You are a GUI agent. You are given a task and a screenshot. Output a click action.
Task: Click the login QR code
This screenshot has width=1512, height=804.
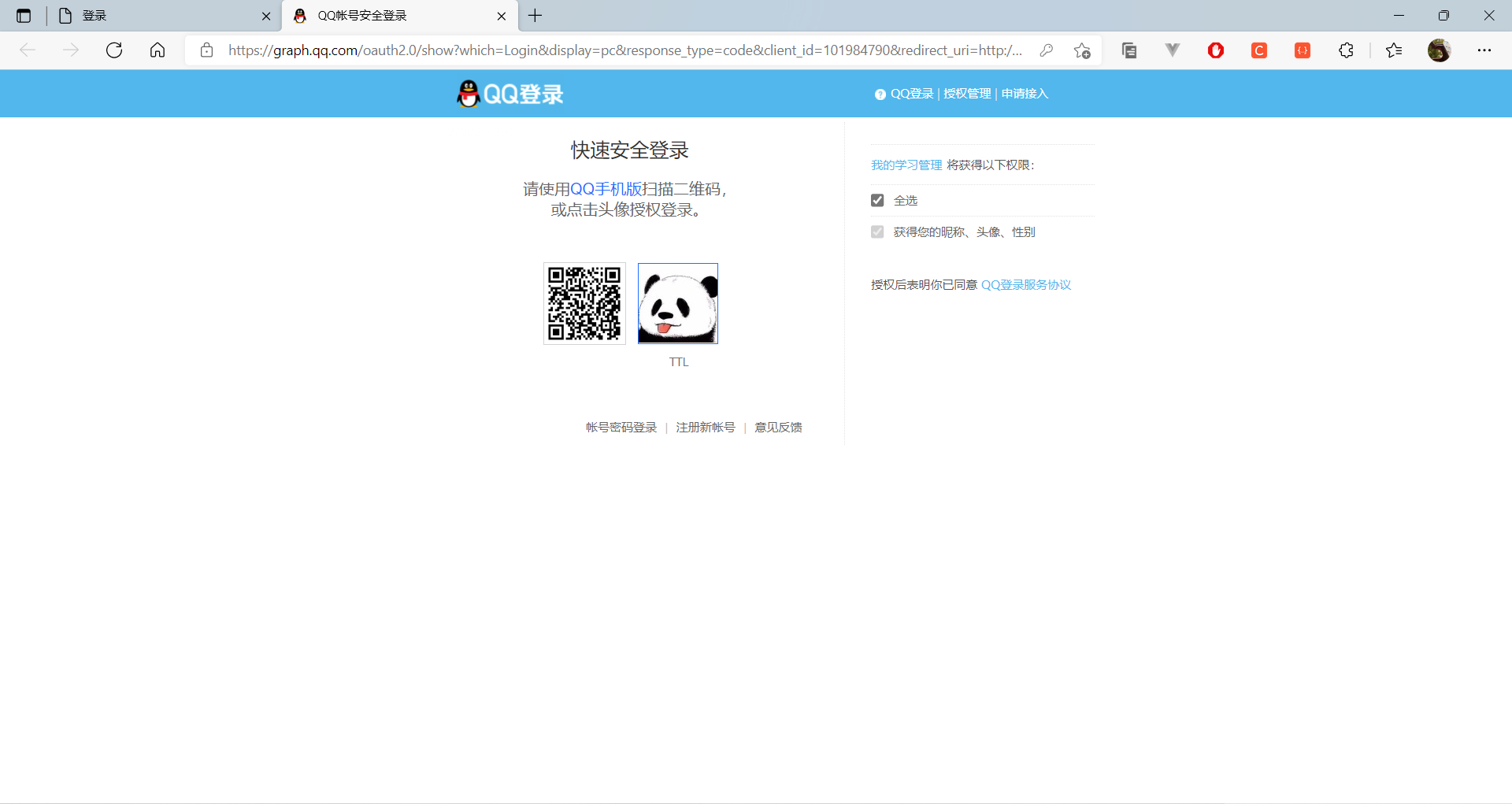click(584, 303)
